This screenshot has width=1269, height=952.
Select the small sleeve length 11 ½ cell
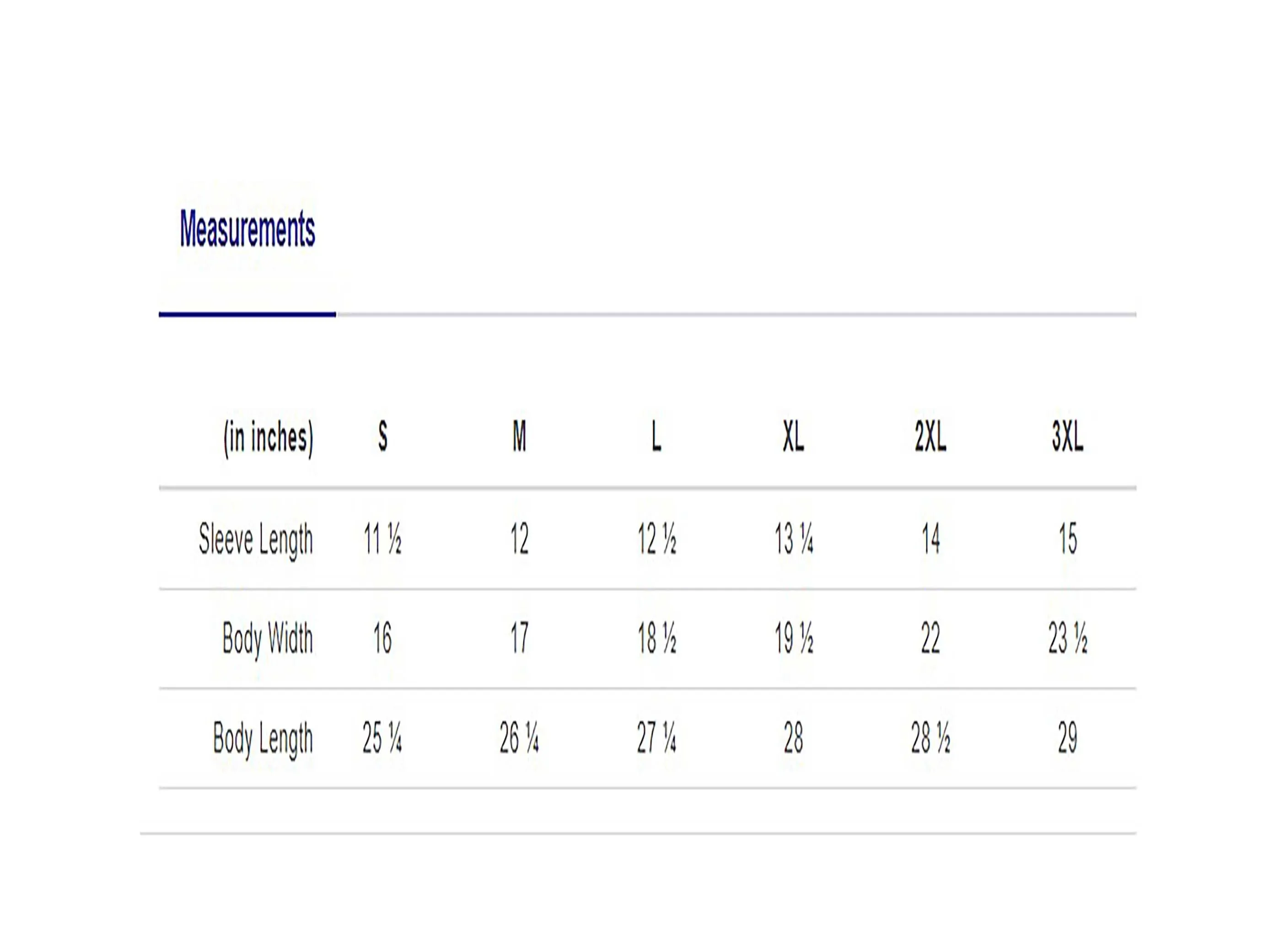click(382, 539)
